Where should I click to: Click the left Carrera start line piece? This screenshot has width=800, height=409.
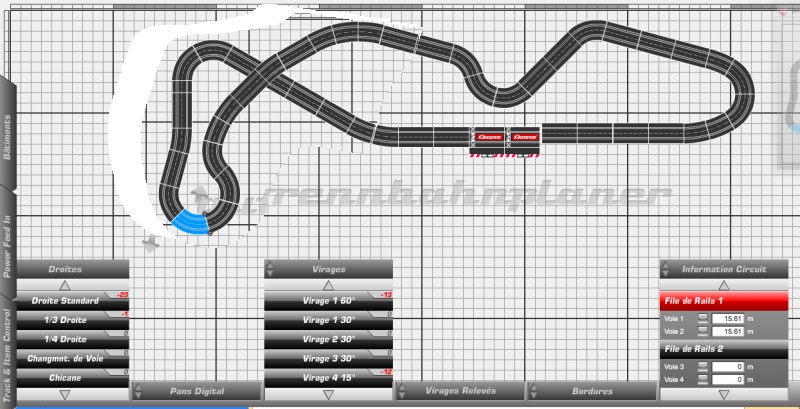[x=488, y=138]
